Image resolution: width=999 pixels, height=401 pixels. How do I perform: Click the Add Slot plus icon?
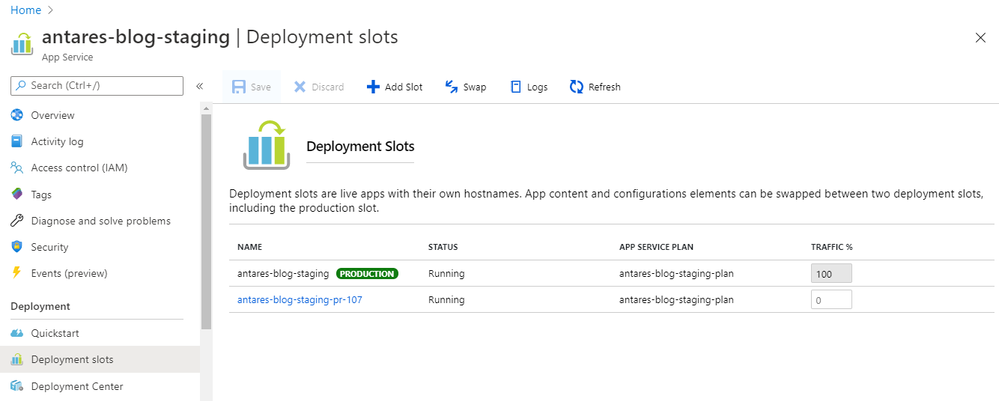coord(373,87)
